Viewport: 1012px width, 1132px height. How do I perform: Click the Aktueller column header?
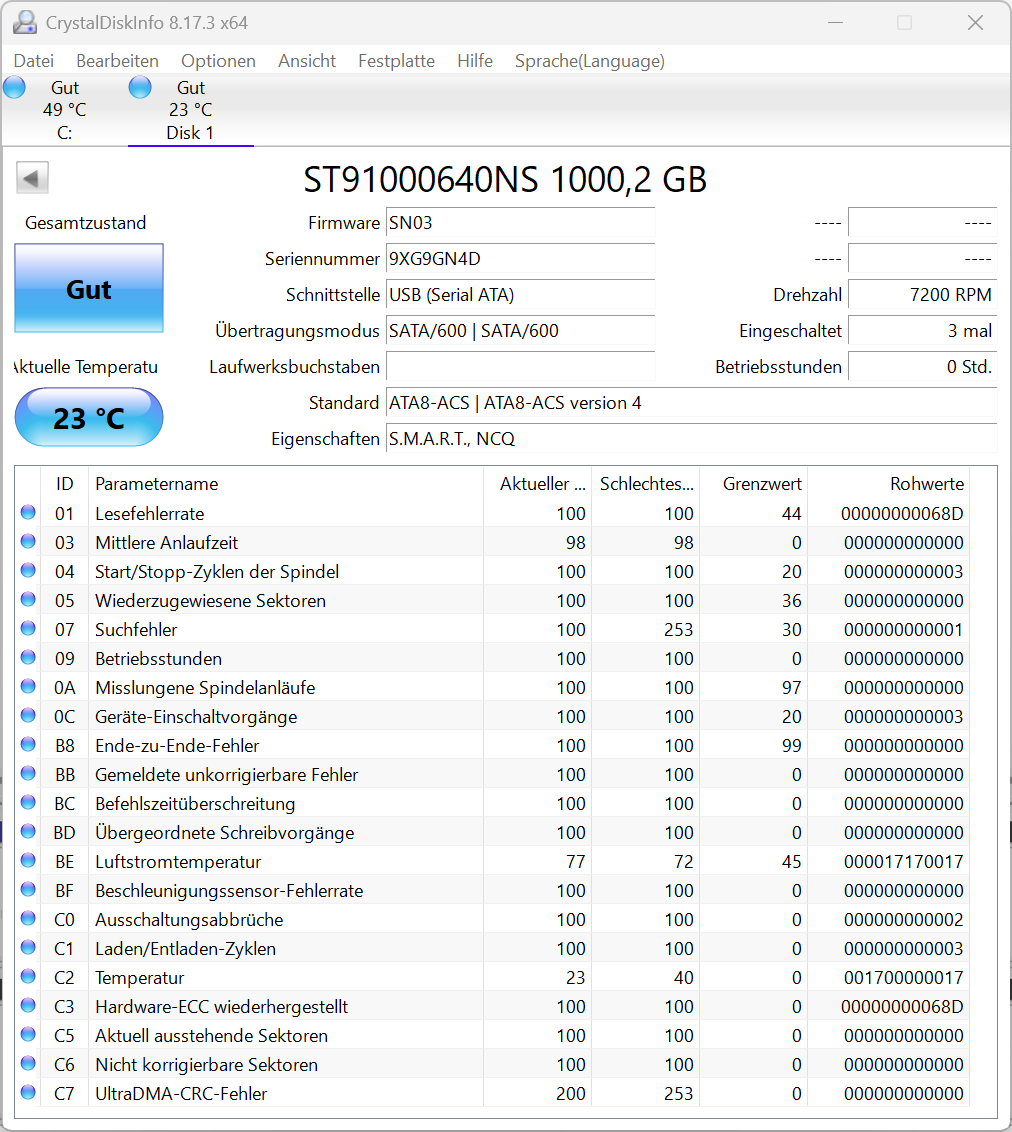(538, 484)
